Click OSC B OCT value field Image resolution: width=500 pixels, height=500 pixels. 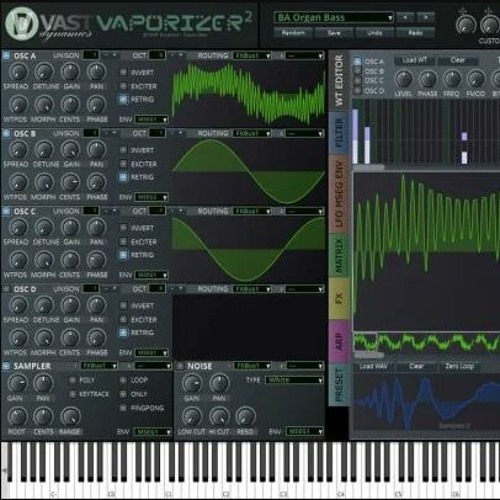point(157,133)
